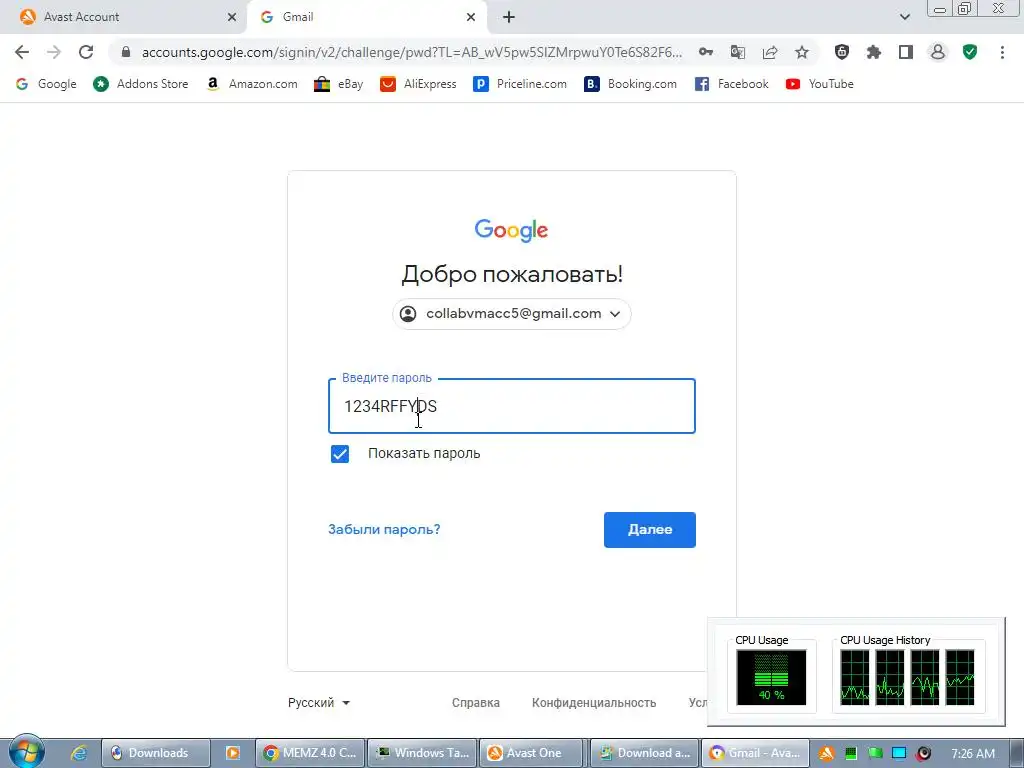Open the Windows Start button
This screenshot has width=1024, height=768.
tap(26, 752)
